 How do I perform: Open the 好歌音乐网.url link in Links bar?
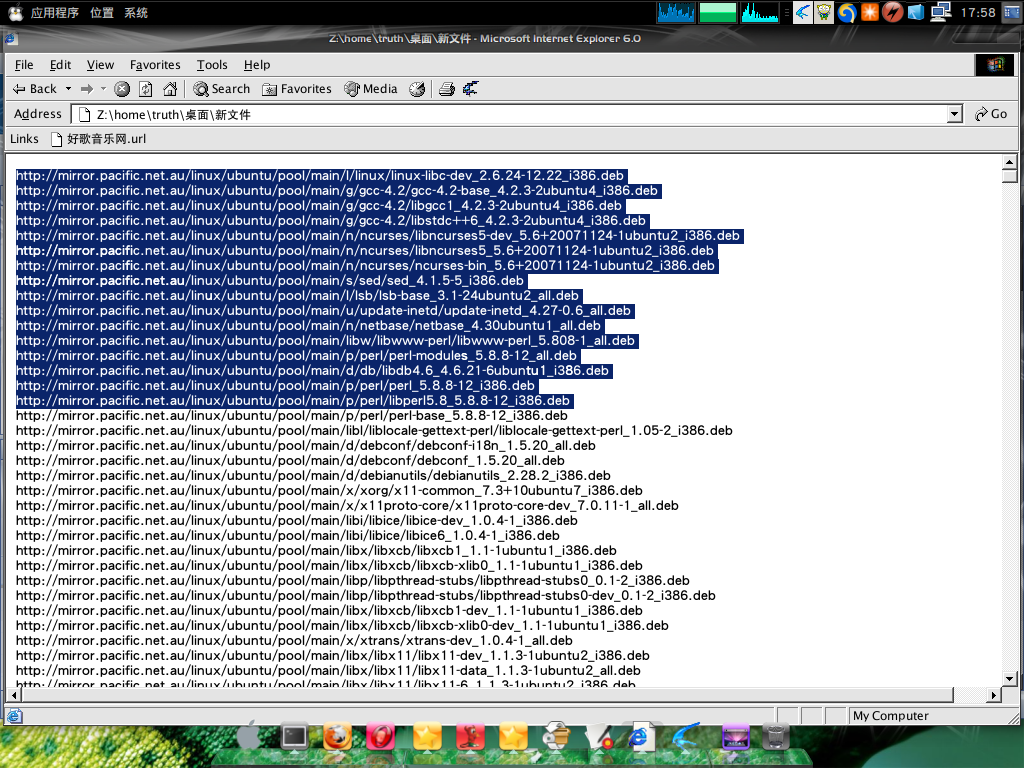point(99,138)
